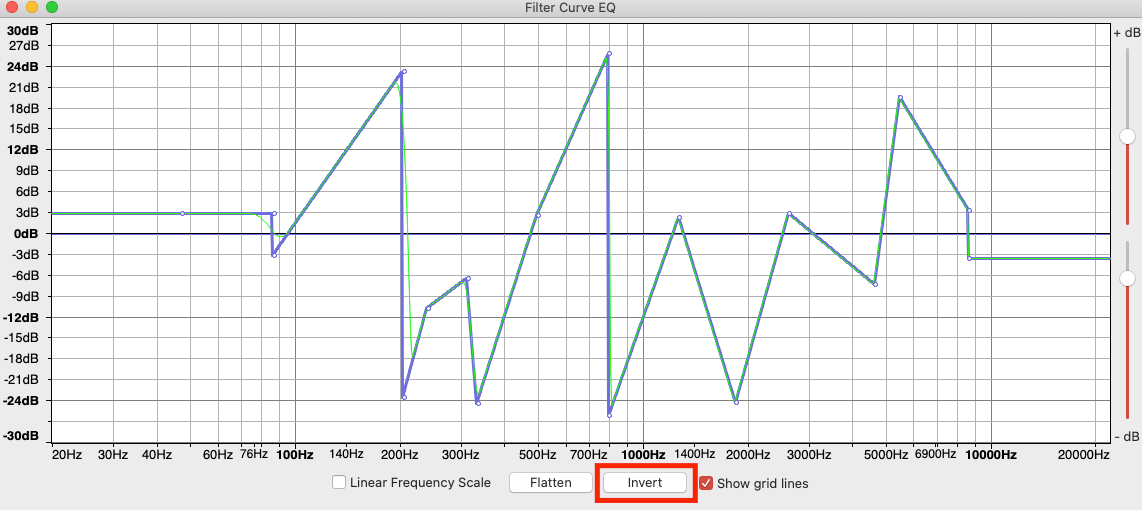Click the 20Hz frequency label
The width and height of the screenshot is (1142, 510).
coord(67,455)
